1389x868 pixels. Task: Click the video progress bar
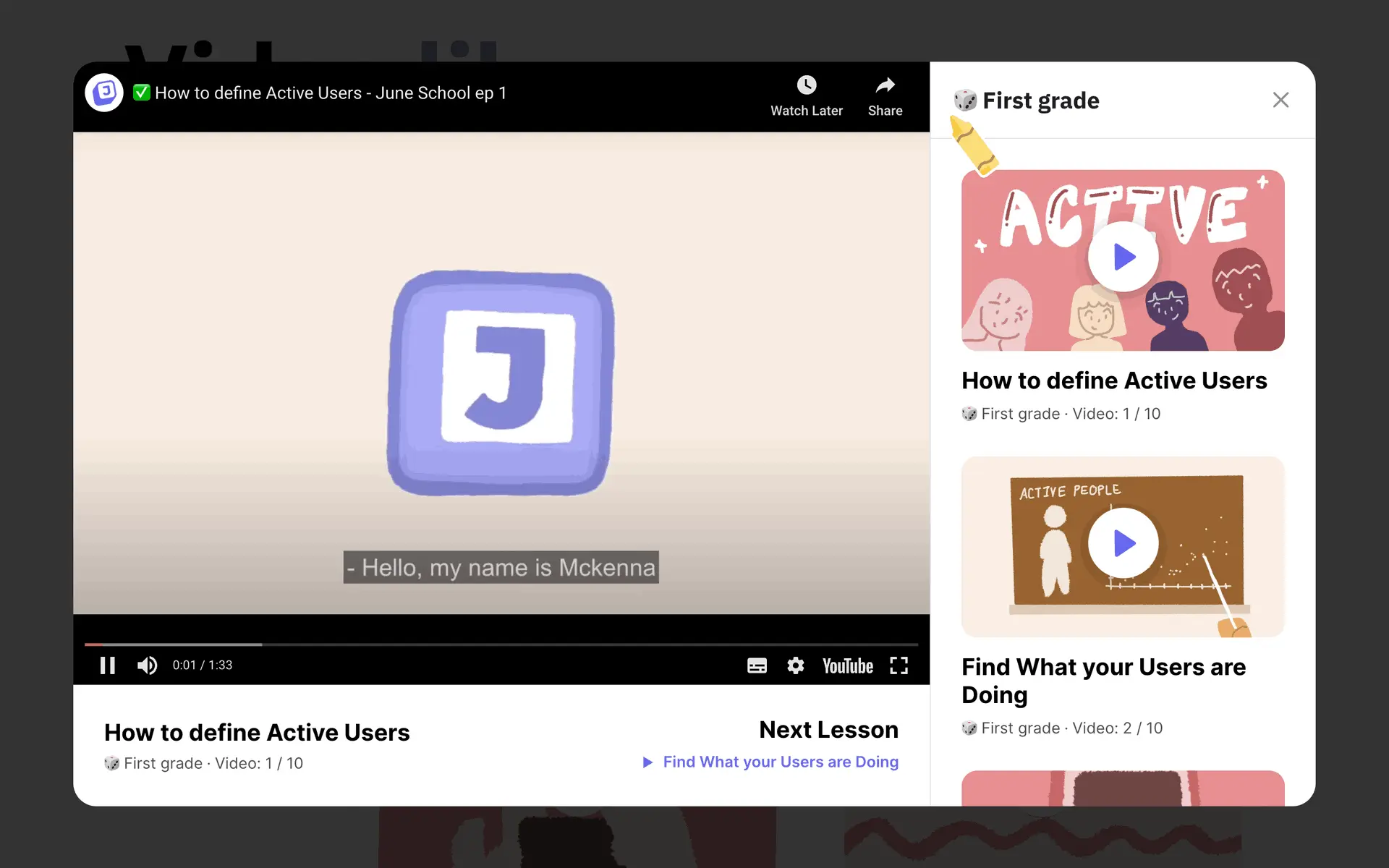[501, 644]
